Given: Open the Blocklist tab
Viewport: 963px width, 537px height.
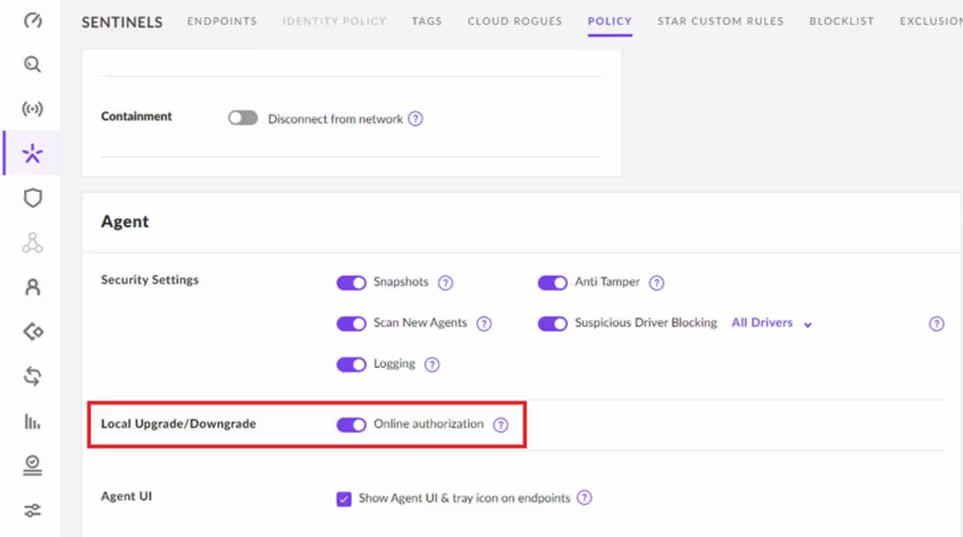Looking at the screenshot, I should (x=841, y=21).
